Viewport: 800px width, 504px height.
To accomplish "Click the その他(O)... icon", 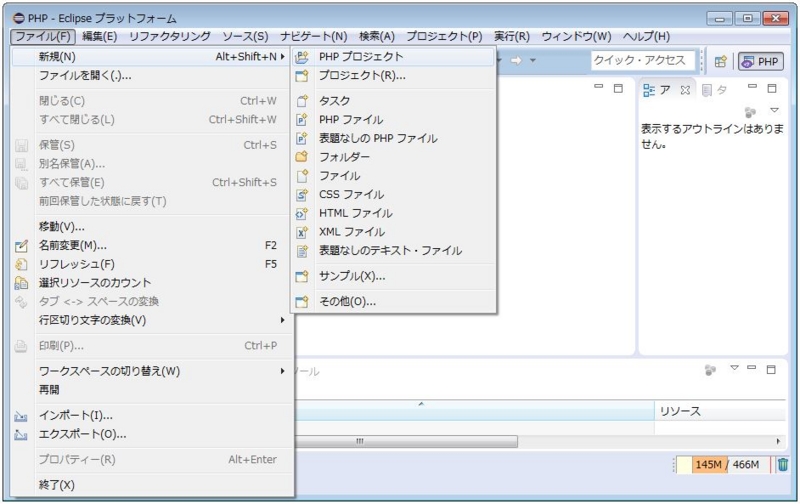I will pos(302,302).
